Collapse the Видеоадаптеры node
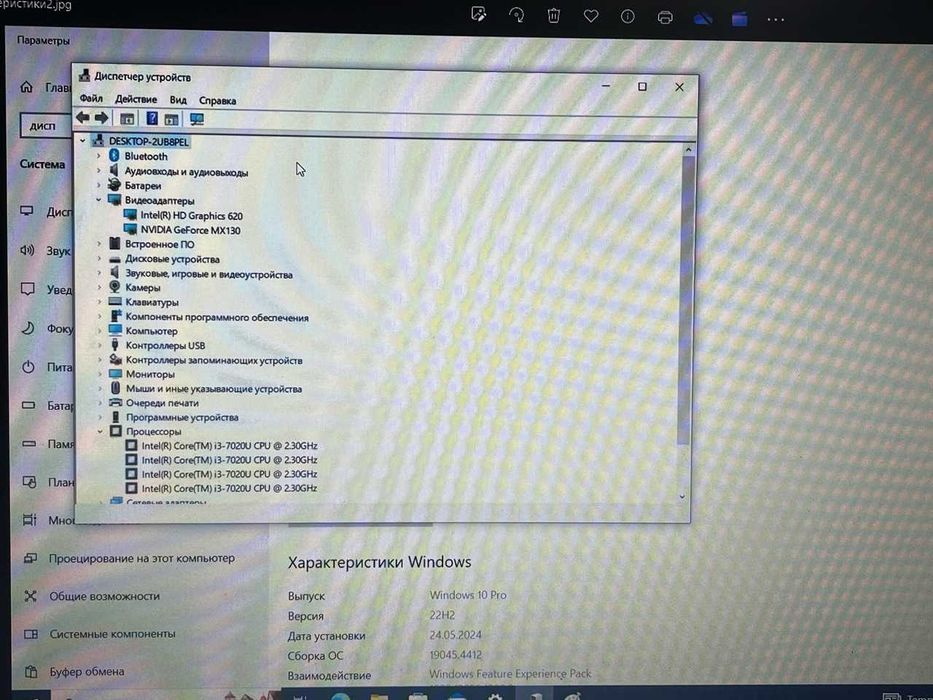Viewport: 933px width, 700px height. pyautogui.click(x=99, y=199)
